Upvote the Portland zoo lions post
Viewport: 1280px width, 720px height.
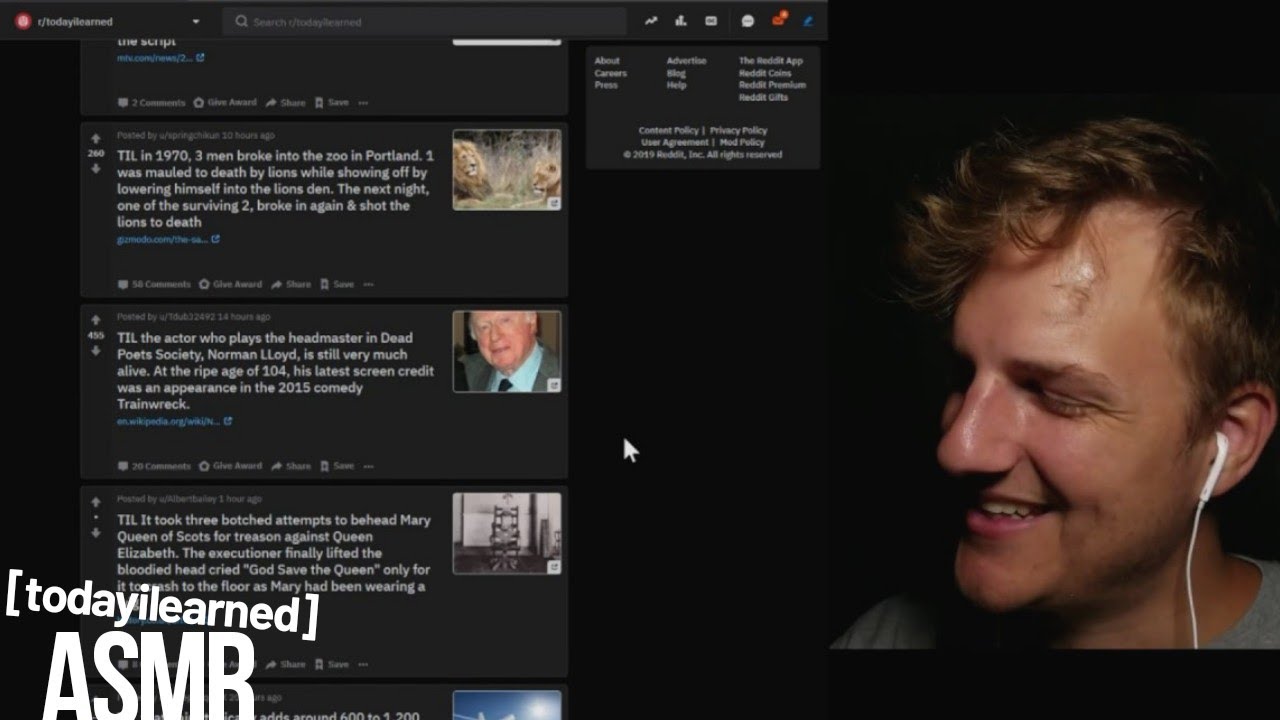(x=96, y=139)
